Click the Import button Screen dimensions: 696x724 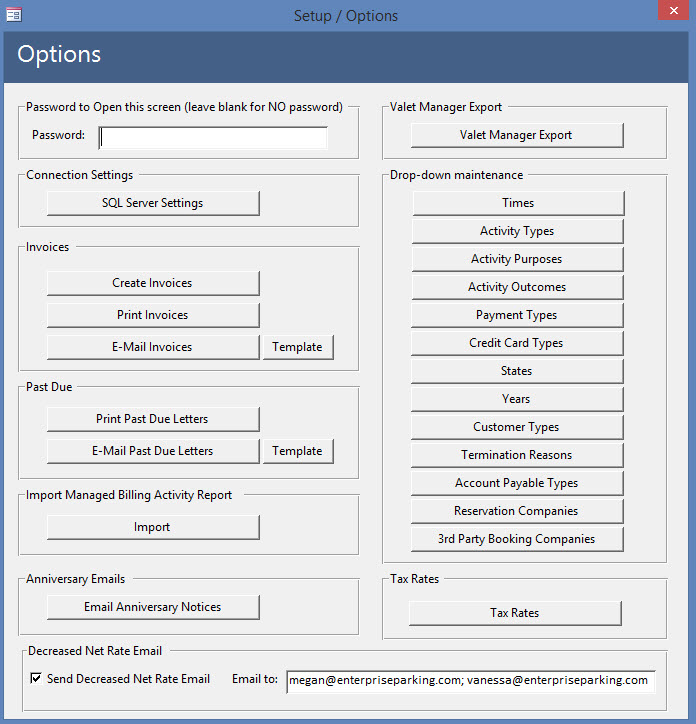point(153,527)
